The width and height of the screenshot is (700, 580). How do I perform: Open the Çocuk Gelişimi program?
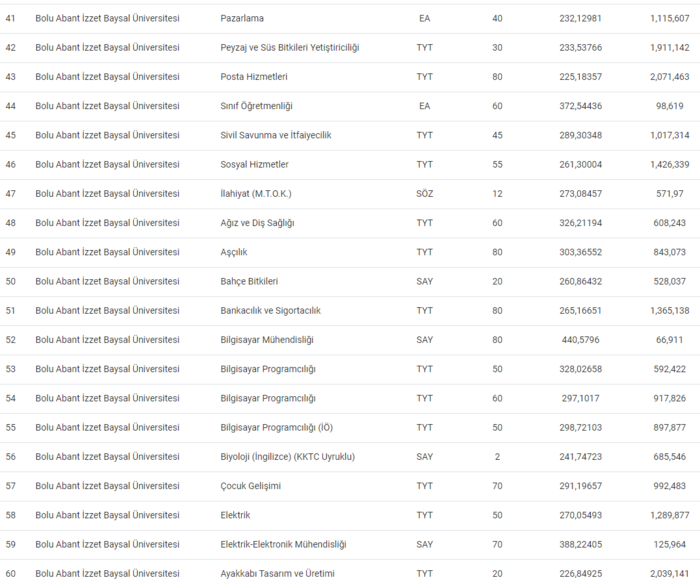click(x=250, y=486)
